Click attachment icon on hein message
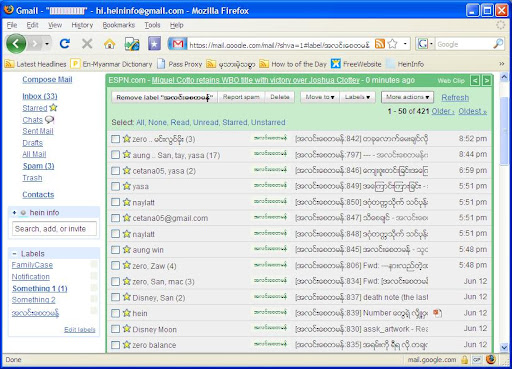This screenshot has width=512, height=369. click(437, 313)
